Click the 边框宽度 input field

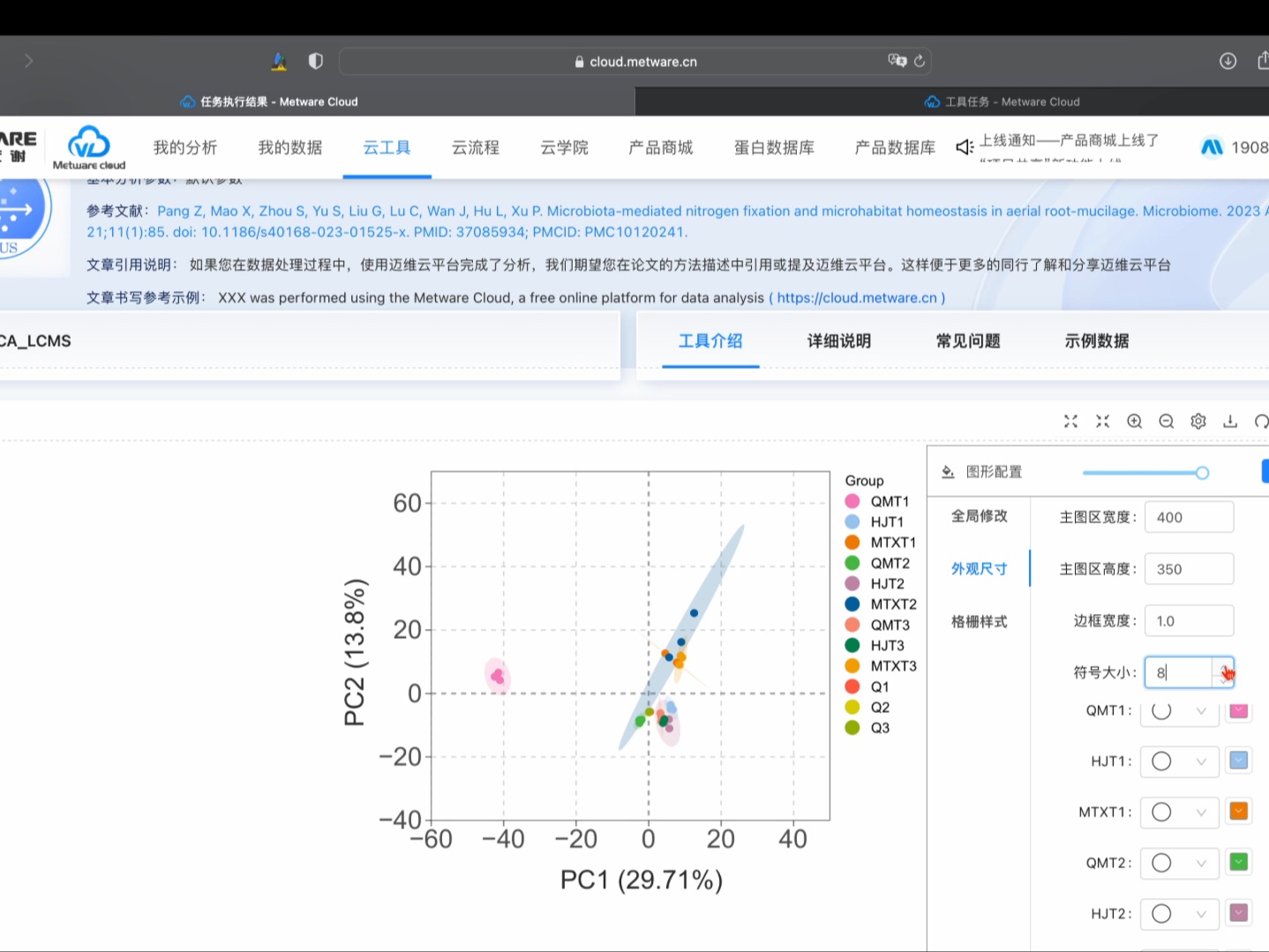(x=1189, y=621)
